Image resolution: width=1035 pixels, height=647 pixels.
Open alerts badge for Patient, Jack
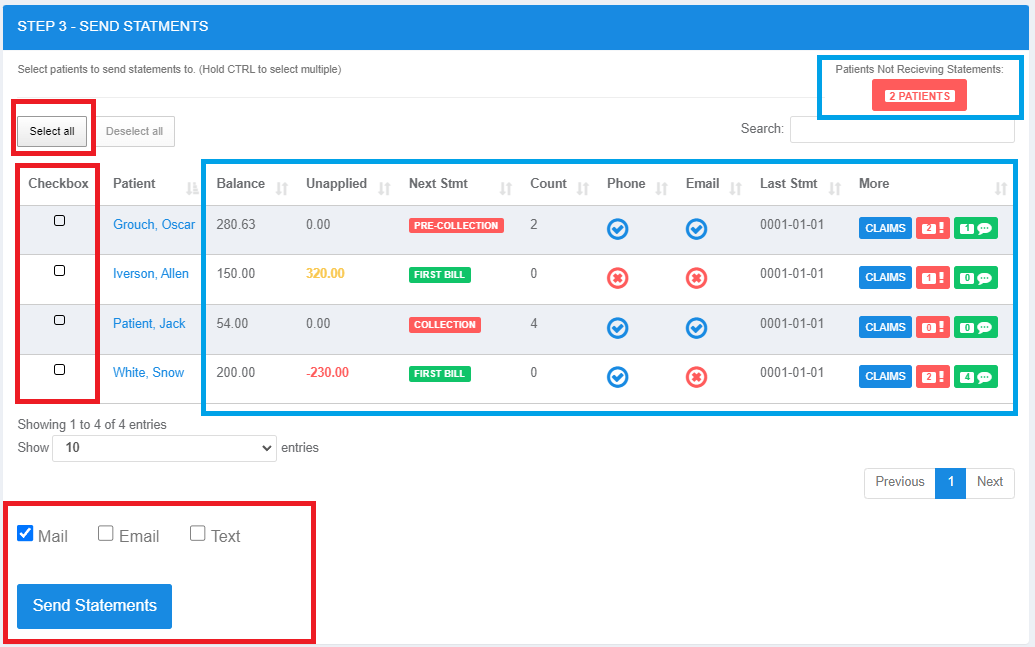pyautogui.click(x=933, y=327)
